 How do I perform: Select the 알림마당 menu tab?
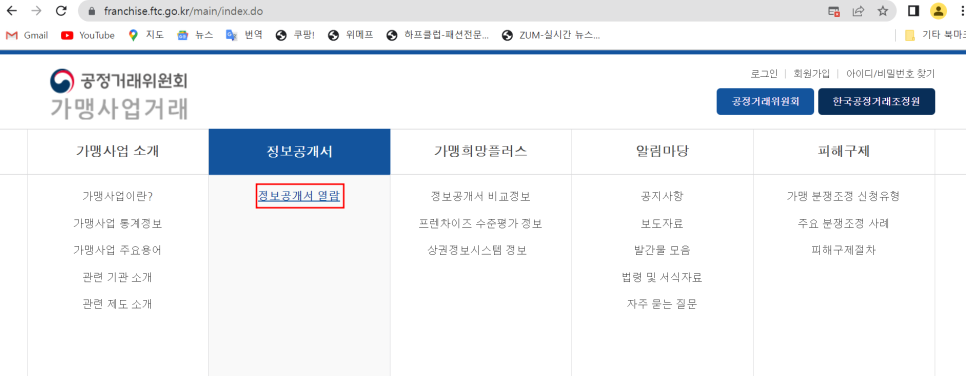(x=662, y=152)
